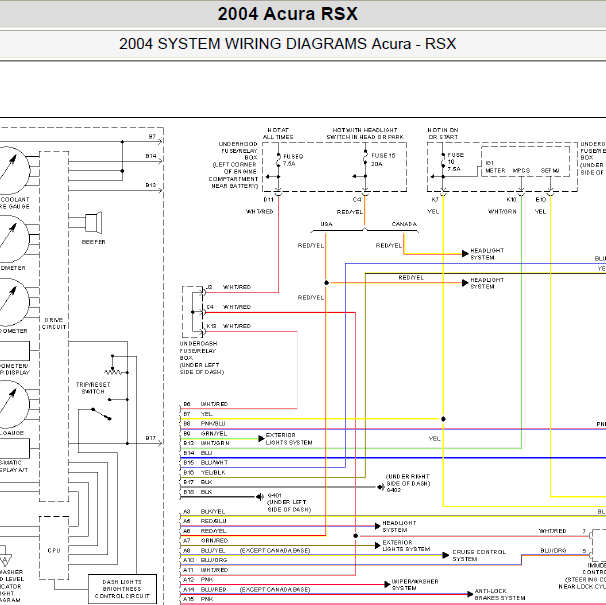Select the BEEPER label in the diagram
Viewport: 606px width, 605px height.
click(94, 242)
